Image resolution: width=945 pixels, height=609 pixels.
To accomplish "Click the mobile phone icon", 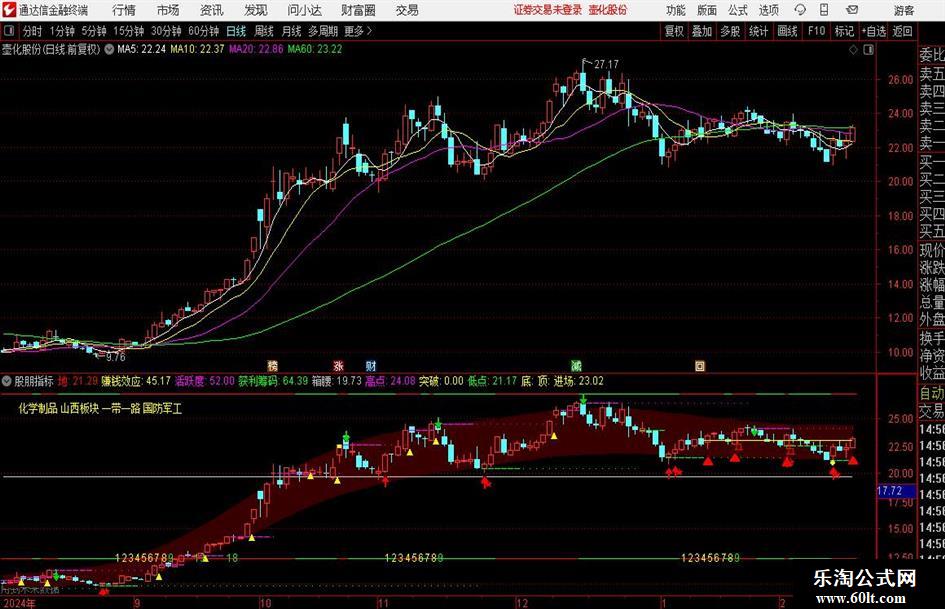I will [x=824, y=10].
